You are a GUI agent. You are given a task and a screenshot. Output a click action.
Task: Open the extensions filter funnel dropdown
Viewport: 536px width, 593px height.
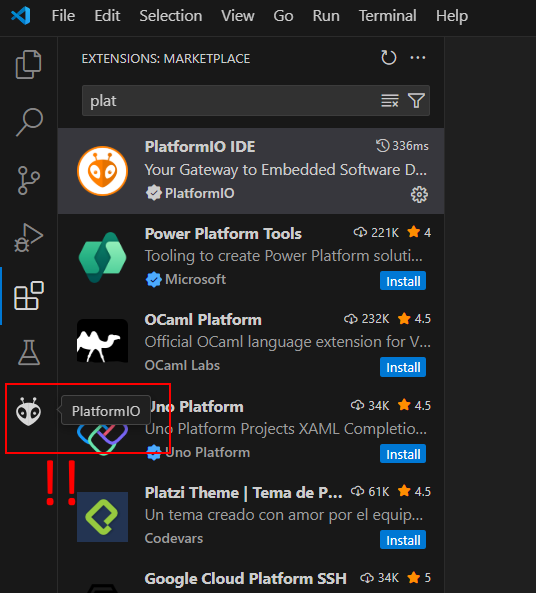point(416,101)
